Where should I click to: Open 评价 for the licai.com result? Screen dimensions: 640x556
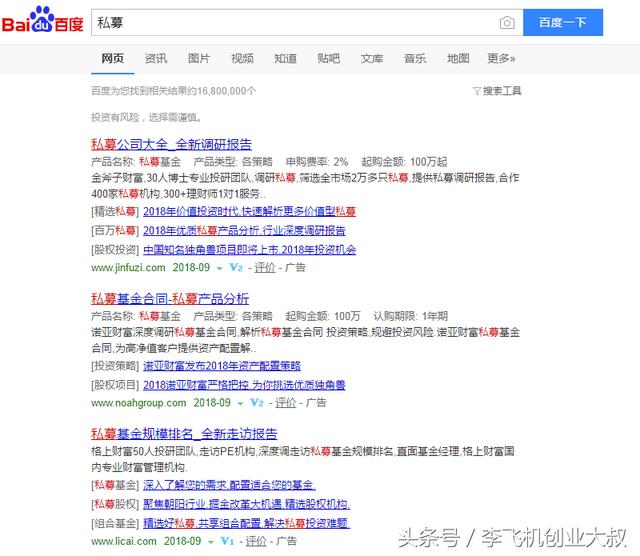point(256,541)
